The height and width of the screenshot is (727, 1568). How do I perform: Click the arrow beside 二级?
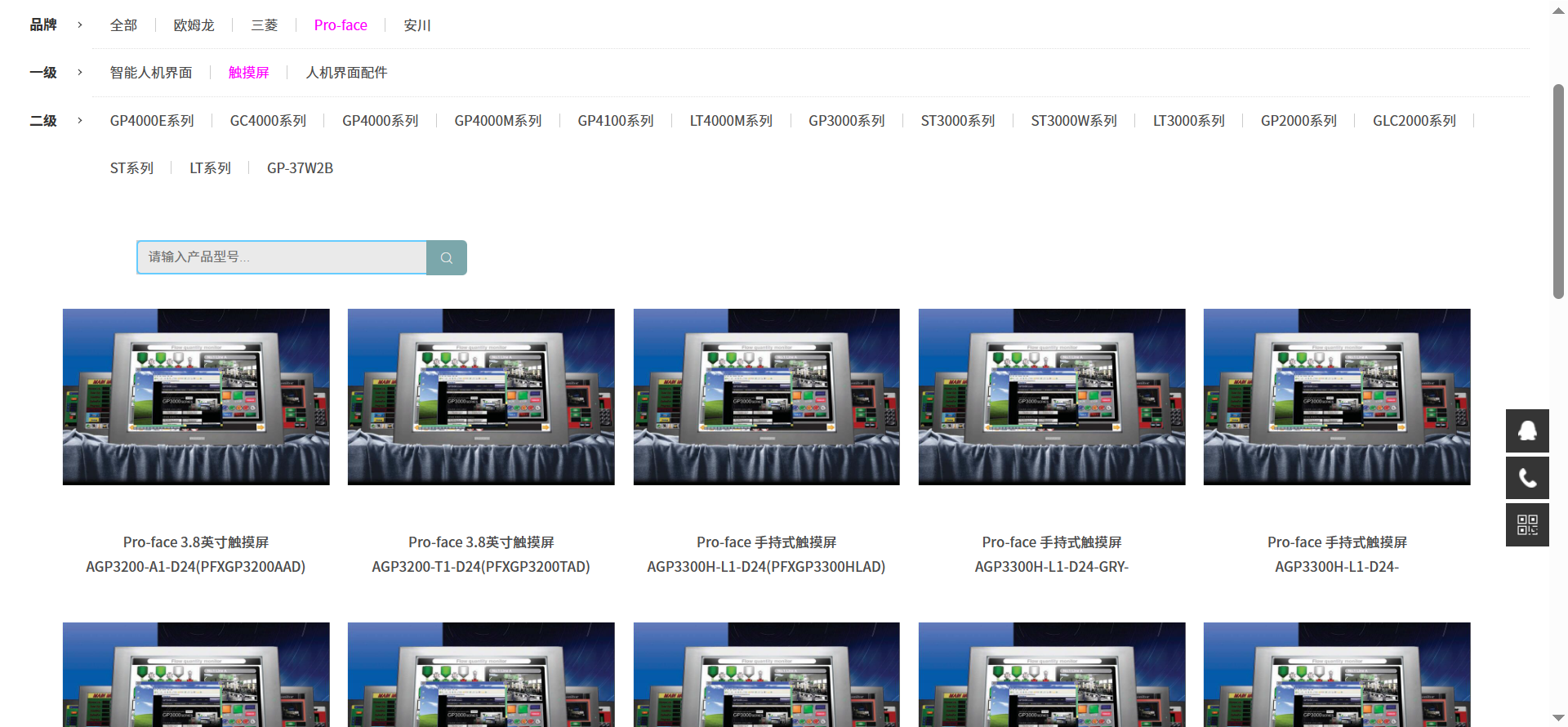click(x=80, y=121)
